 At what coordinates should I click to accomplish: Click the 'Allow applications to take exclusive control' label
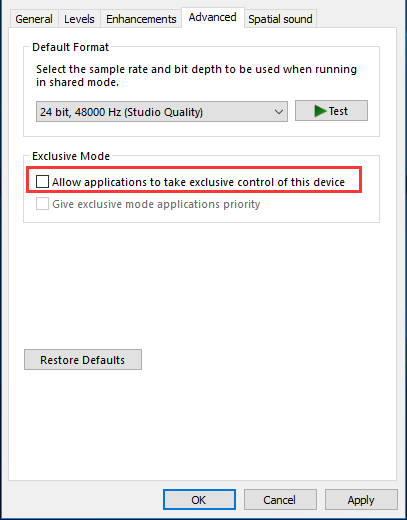(198, 182)
